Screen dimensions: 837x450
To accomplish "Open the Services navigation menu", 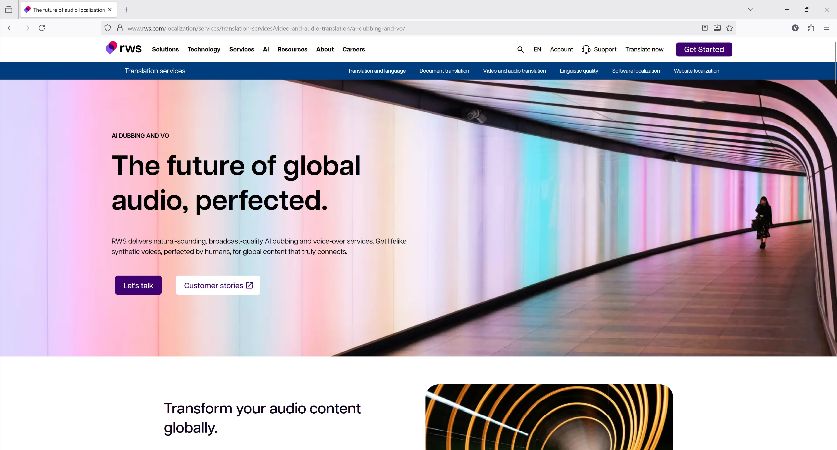I will tap(241, 49).
